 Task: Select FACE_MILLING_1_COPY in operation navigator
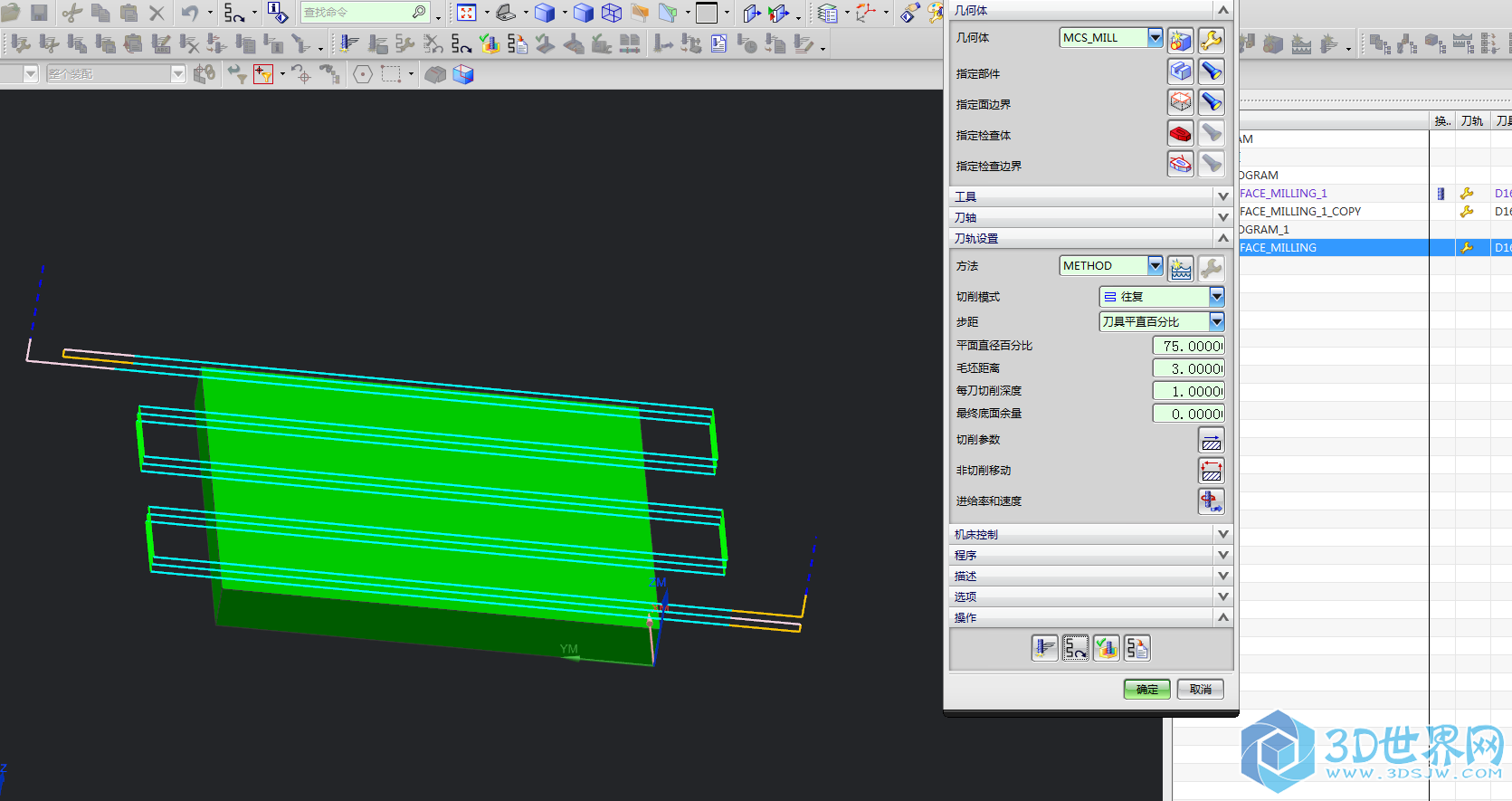pos(1300,211)
